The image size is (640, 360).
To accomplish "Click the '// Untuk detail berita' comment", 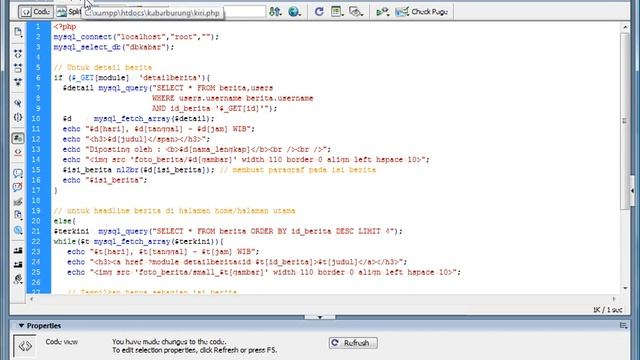I will pyautogui.click(x=103, y=67).
